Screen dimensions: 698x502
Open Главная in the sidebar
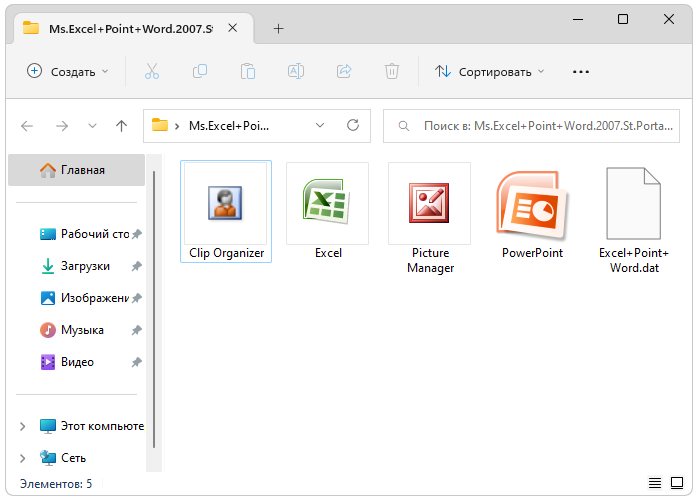(x=77, y=170)
